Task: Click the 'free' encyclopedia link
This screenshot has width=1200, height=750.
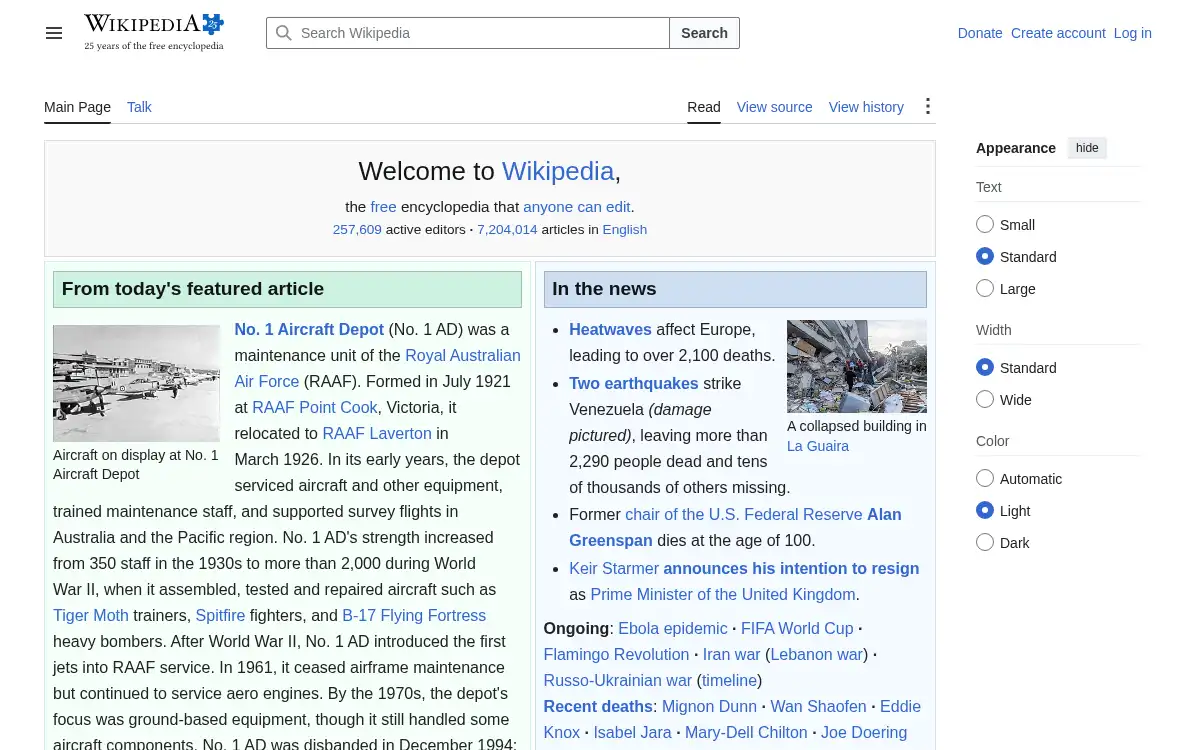Action: pos(383,207)
